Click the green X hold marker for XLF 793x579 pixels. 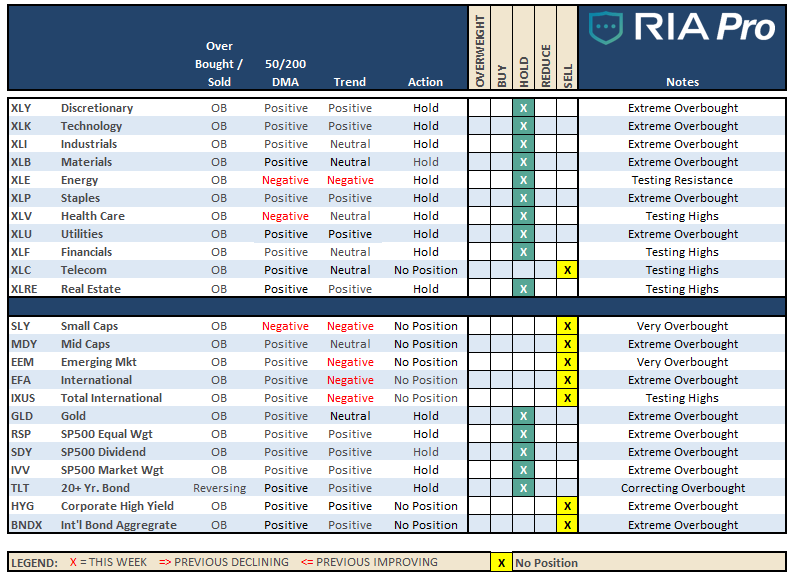coord(523,252)
